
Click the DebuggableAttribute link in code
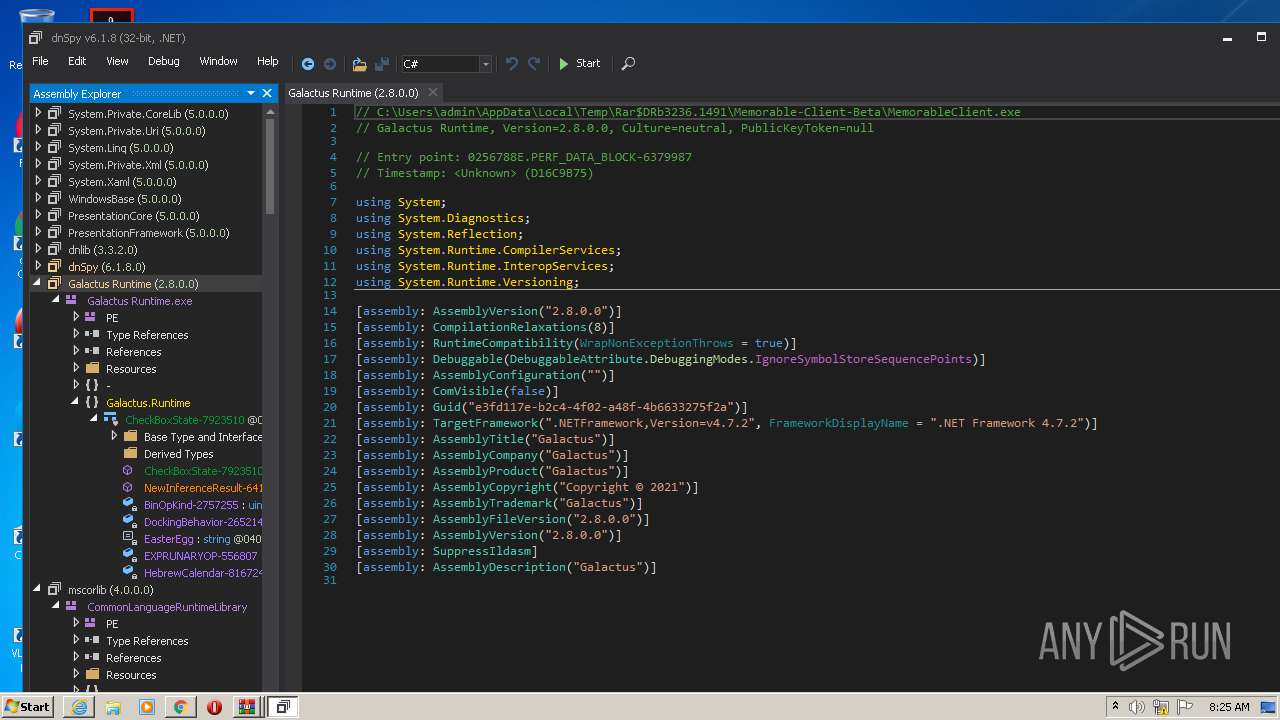575,359
